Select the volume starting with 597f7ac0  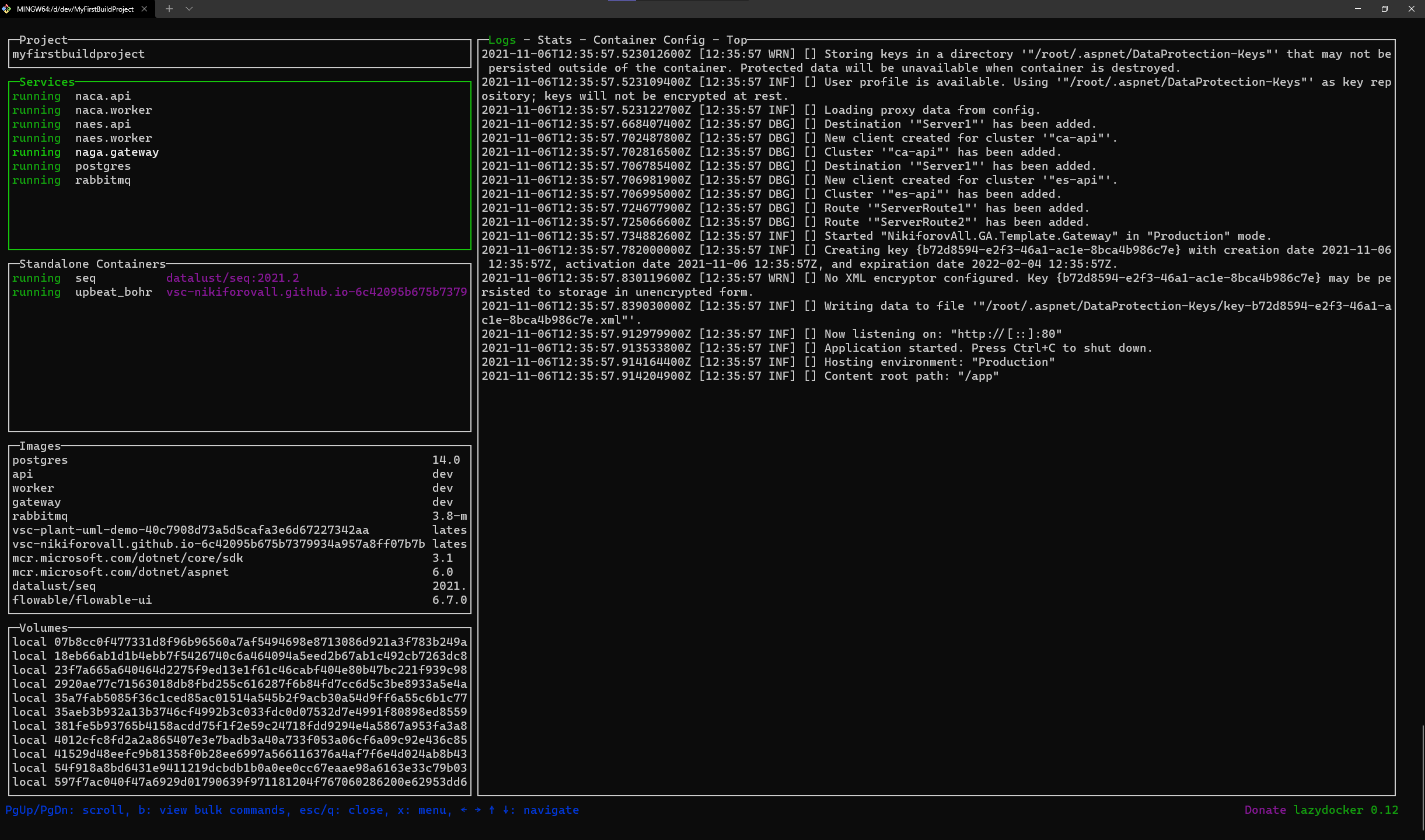pyautogui.click(x=240, y=782)
